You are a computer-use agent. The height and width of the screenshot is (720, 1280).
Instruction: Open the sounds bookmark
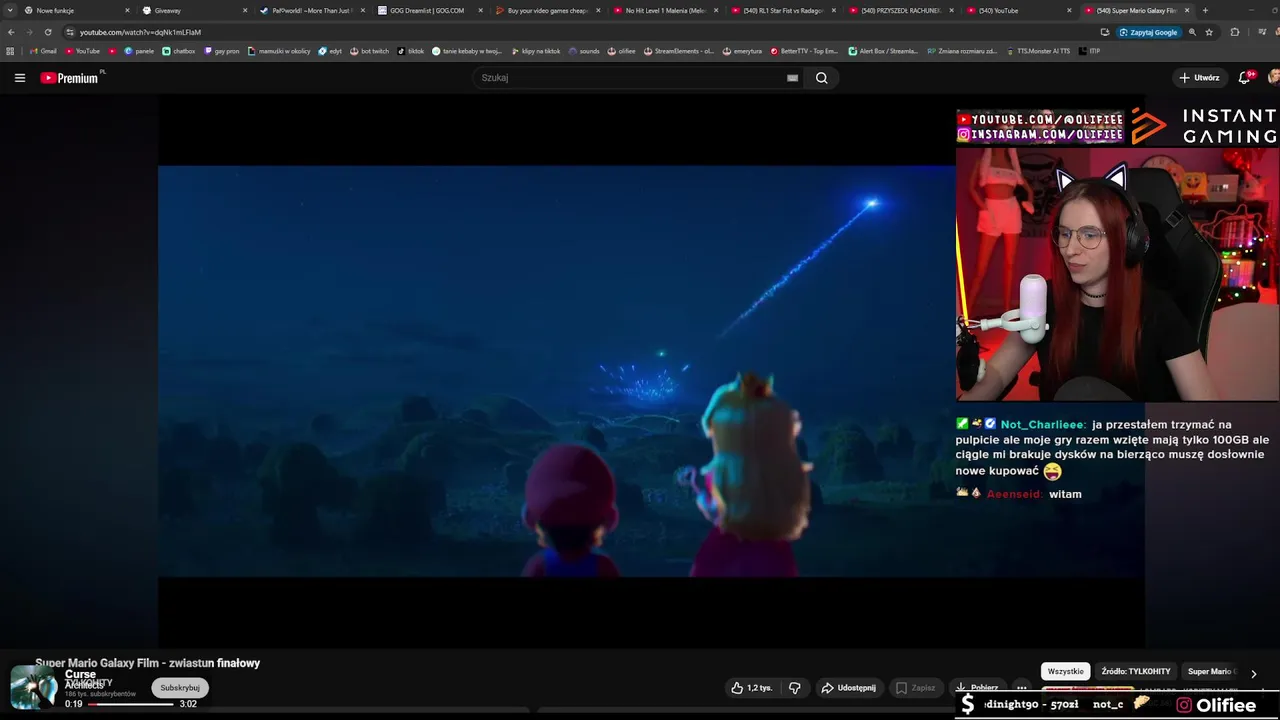pos(584,51)
